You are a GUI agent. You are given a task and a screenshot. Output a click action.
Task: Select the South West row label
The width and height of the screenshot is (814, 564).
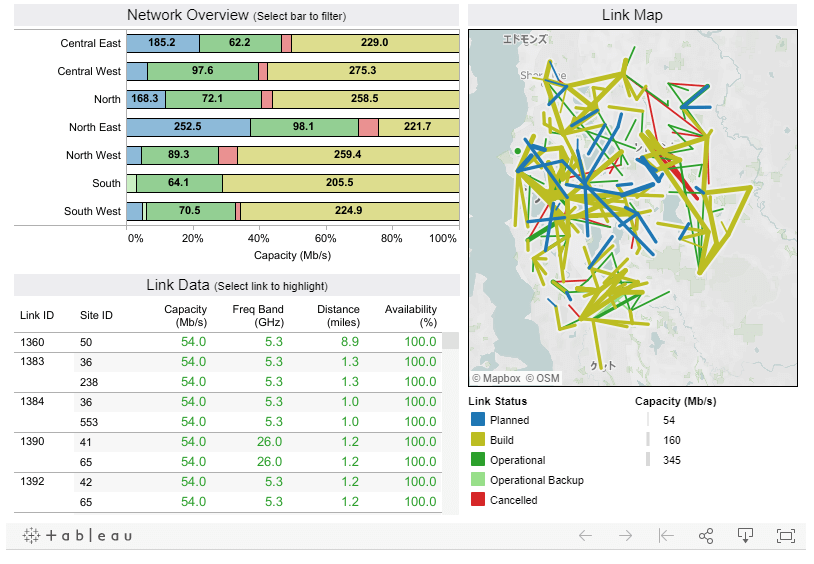[x=92, y=211]
